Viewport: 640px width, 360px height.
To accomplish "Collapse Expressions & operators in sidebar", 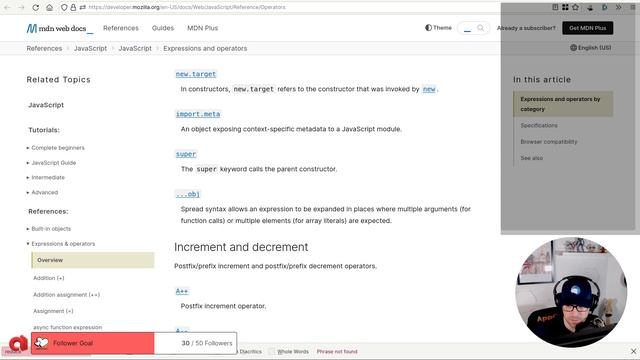I will point(63,244).
